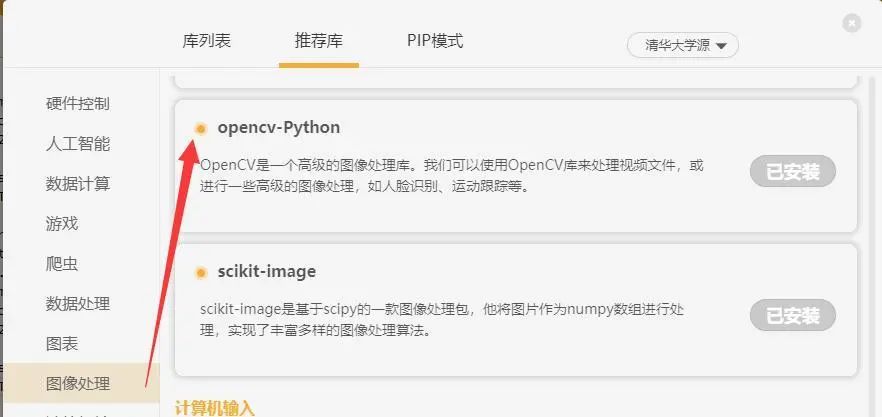Viewport: 882px width, 417px height.
Task: Click the 计算机输入 section heading
Action: click(214, 409)
